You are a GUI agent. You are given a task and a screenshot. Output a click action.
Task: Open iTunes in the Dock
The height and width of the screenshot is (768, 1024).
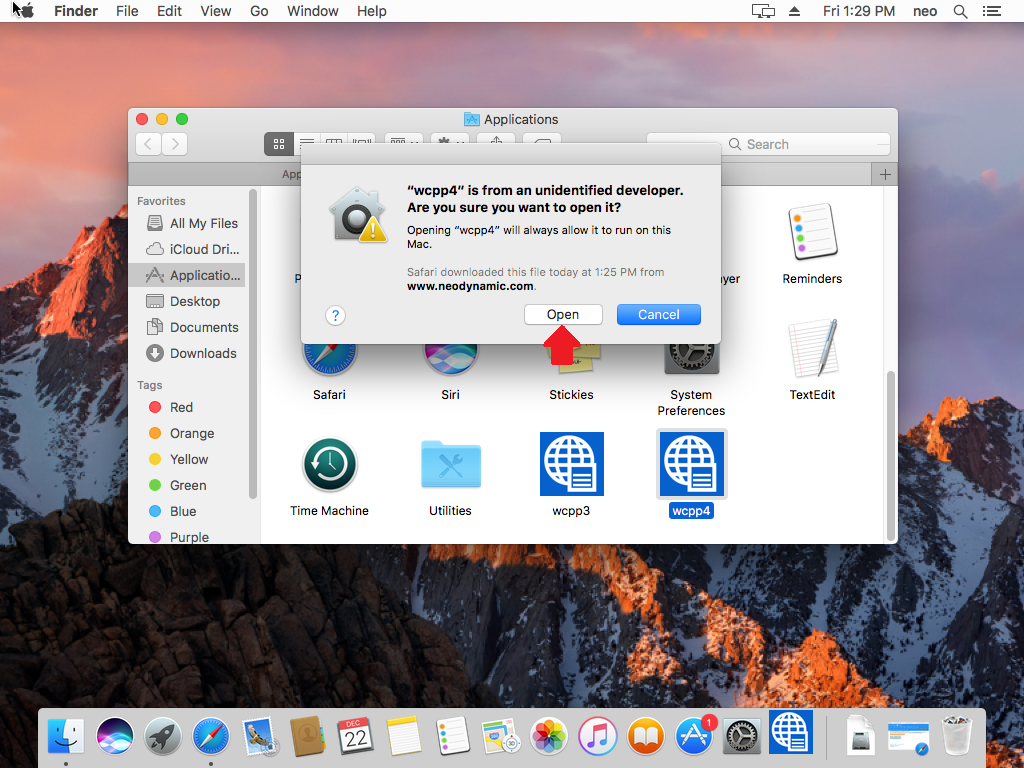point(597,736)
